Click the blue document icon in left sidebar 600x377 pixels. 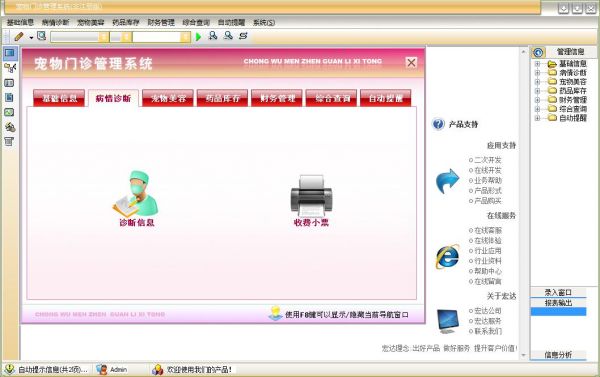[9, 98]
